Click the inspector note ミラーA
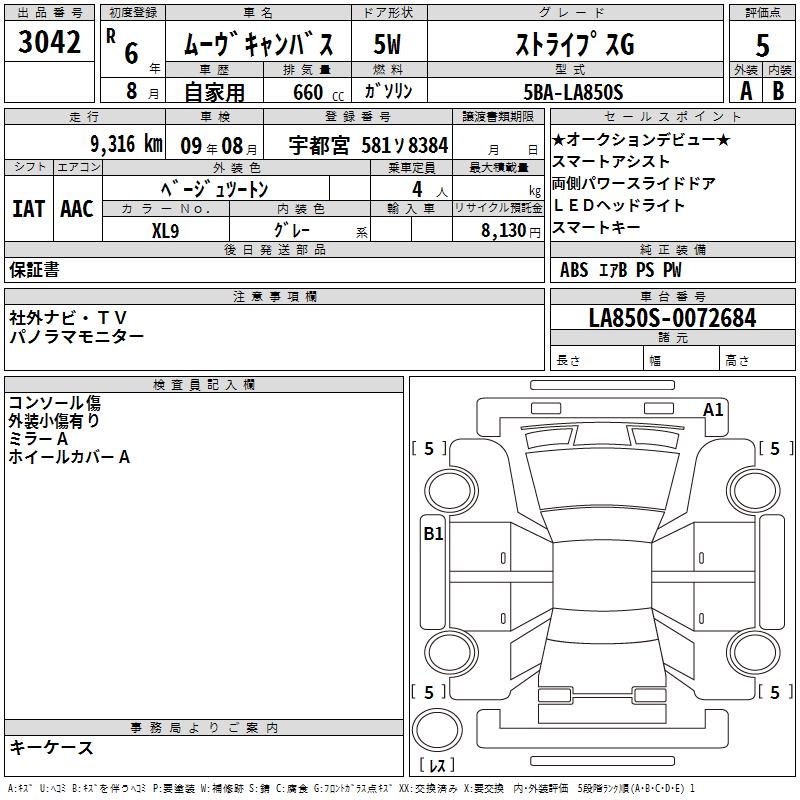The image size is (800, 800). [x=38, y=438]
